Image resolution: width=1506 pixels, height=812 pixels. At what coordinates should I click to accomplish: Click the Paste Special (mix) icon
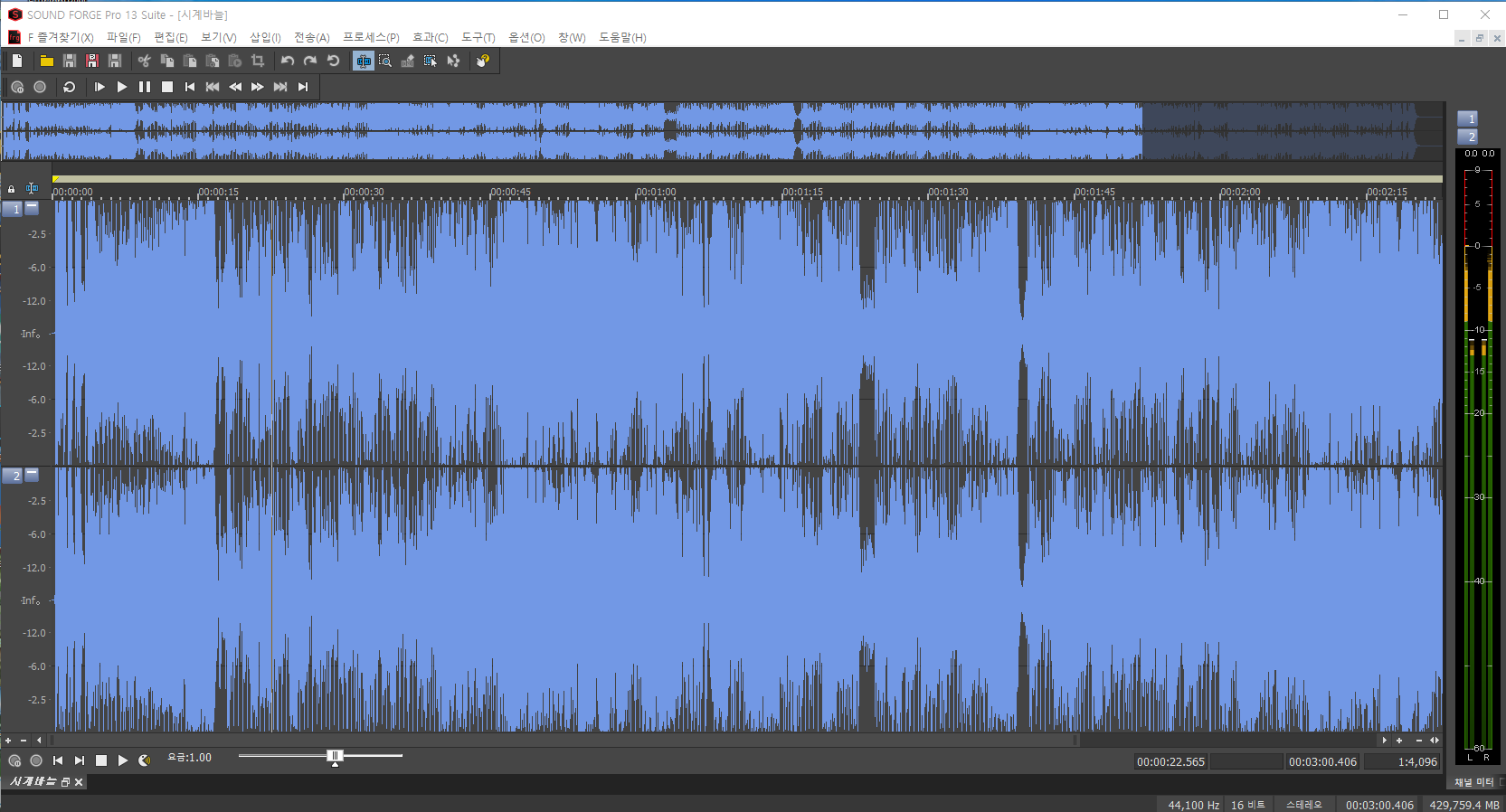point(213,61)
